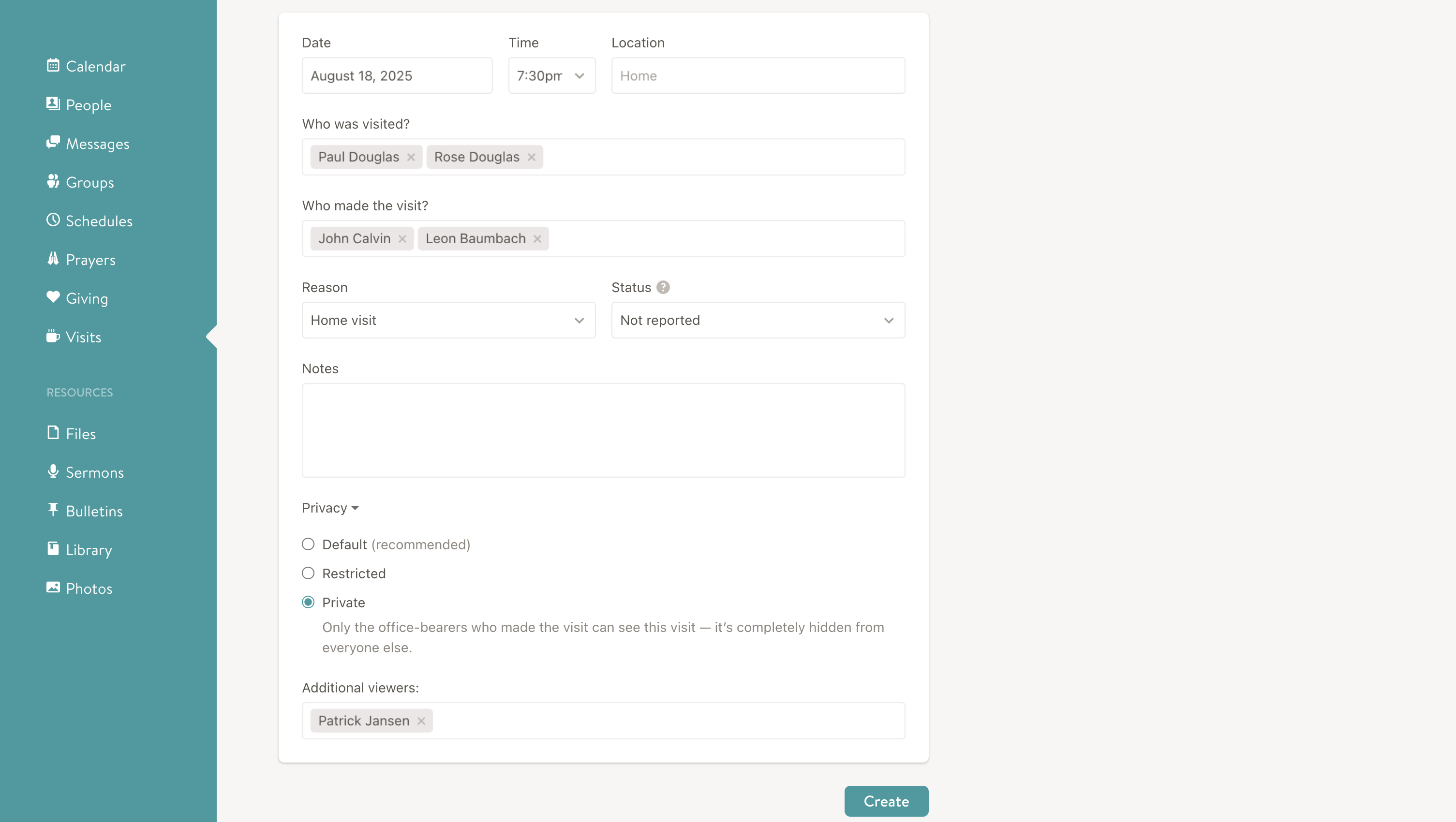This screenshot has width=1456, height=822.
Task: Click the Calendar icon in sidebar
Action: tap(53, 66)
